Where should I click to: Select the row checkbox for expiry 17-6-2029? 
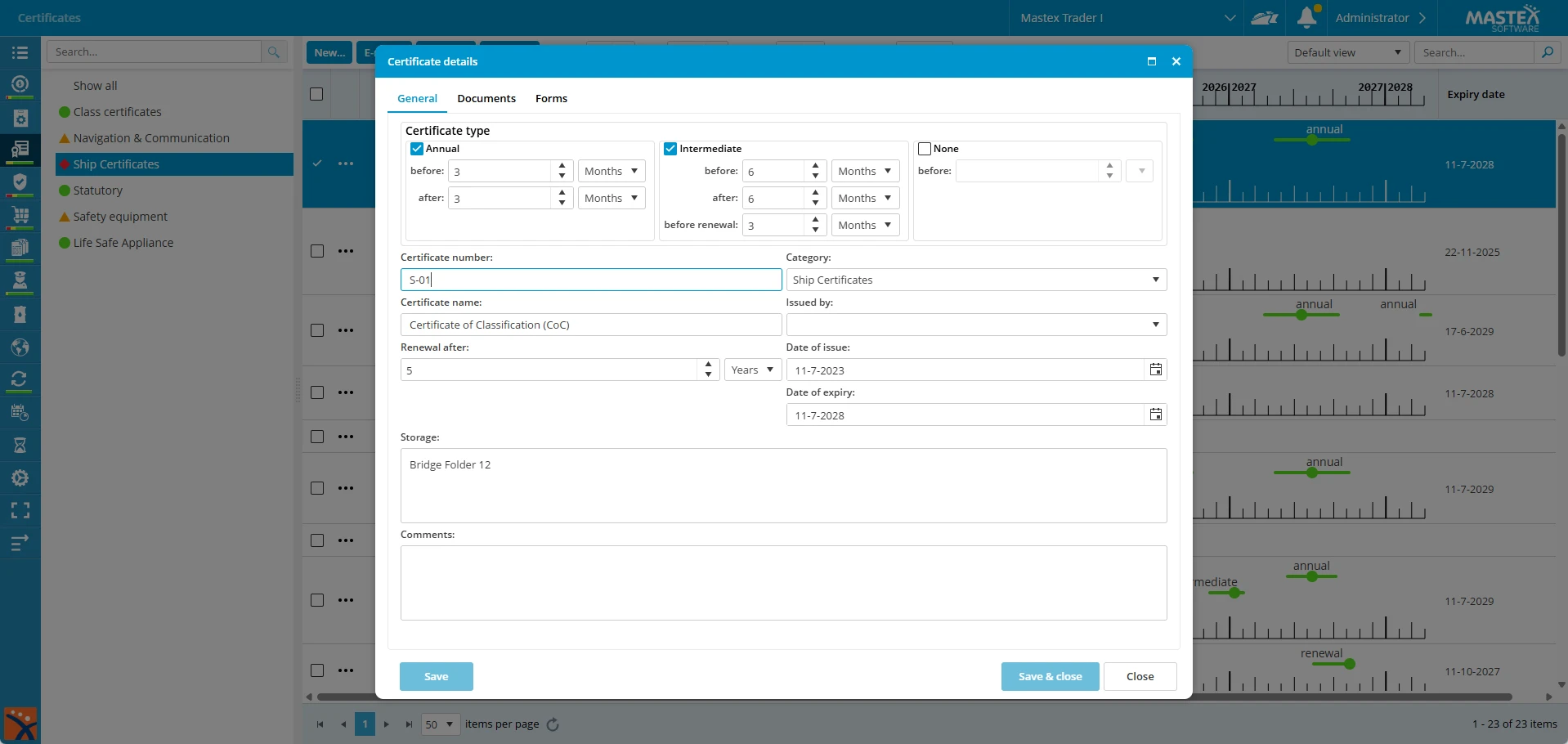tap(317, 330)
